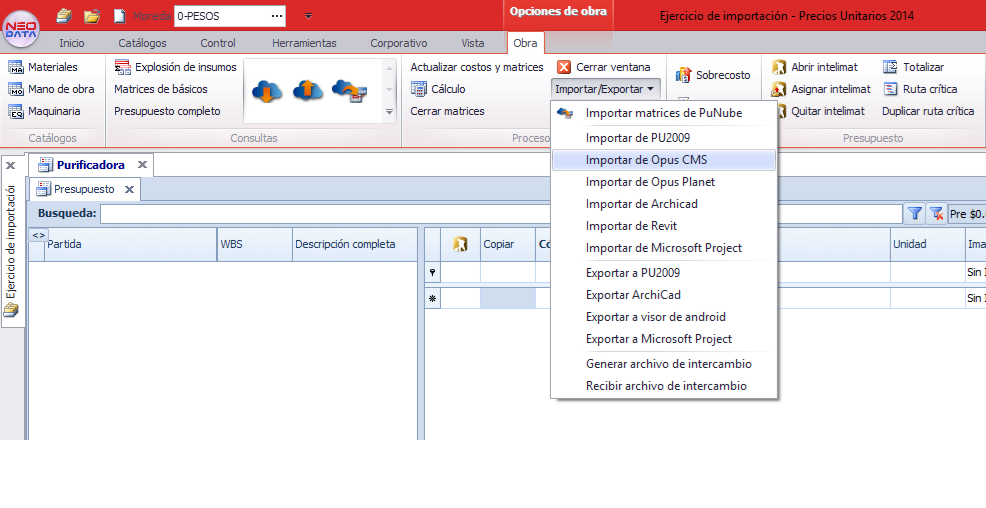Image resolution: width=986 pixels, height=508 pixels.
Task: Click the stacked folders icon in quick access bar
Action: (x=64, y=16)
